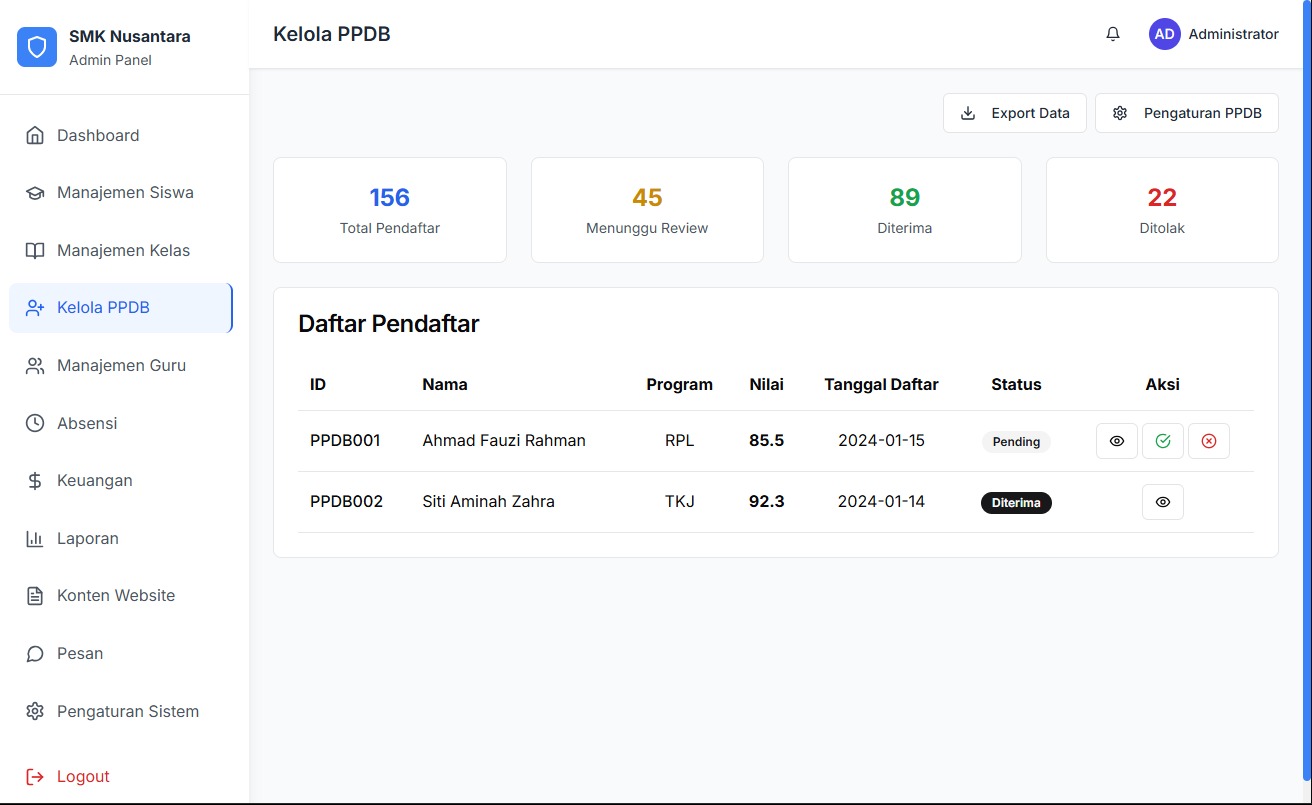Reject applicant PPDB001 with red X
The image size is (1312, 805).
1208,441
